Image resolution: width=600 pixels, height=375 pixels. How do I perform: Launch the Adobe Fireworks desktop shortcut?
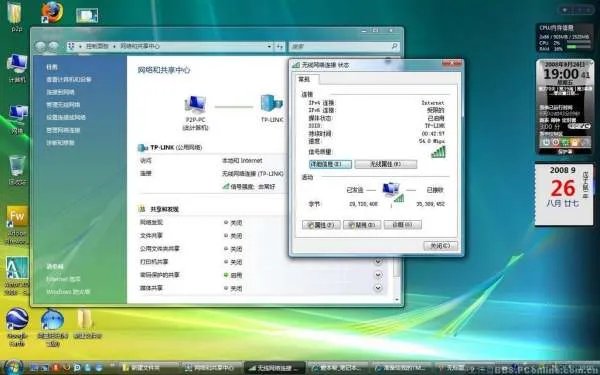pyautogui.click(x=17, y=225)
